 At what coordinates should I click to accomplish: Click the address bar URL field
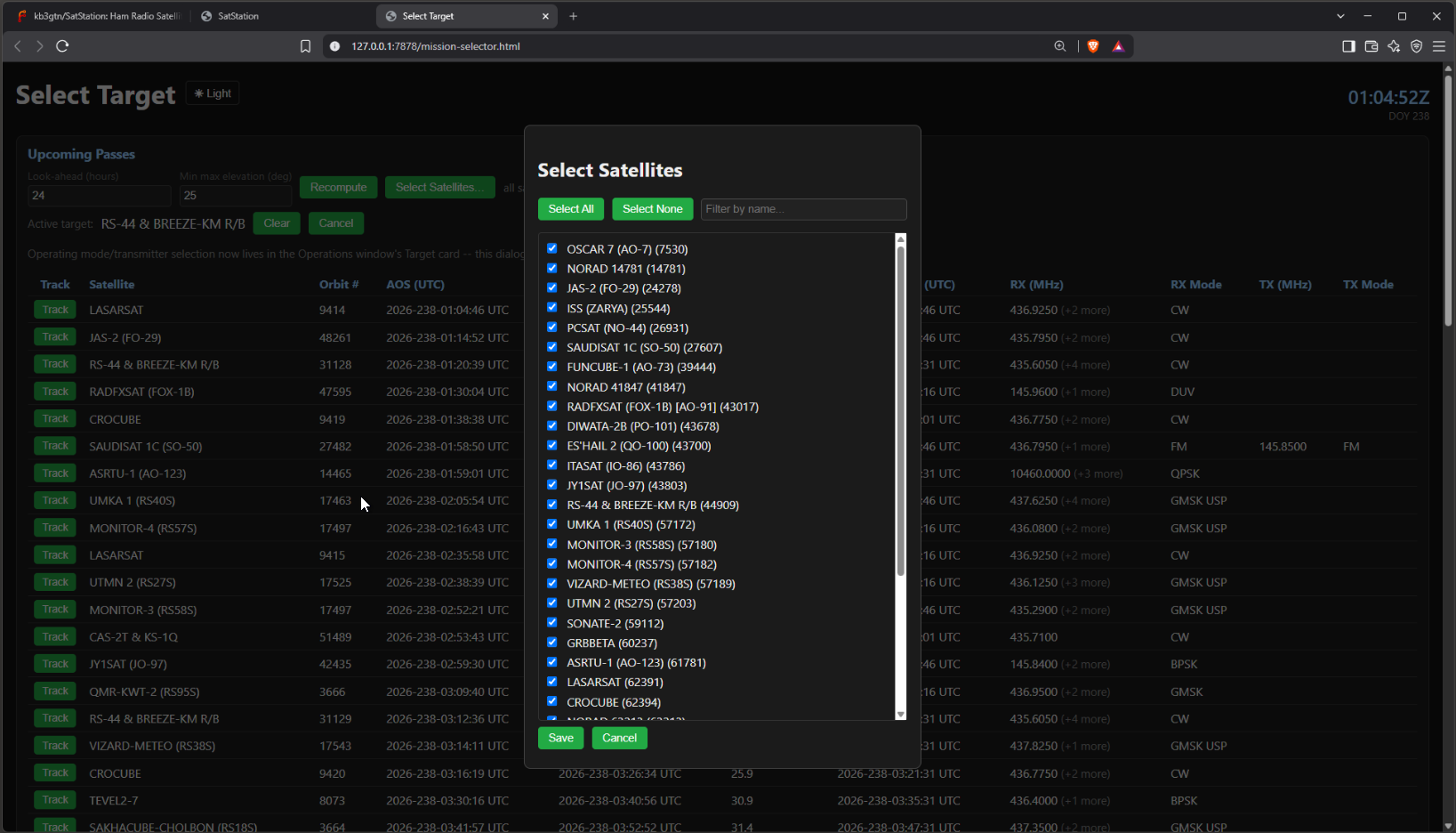click(x=694, y=46)
